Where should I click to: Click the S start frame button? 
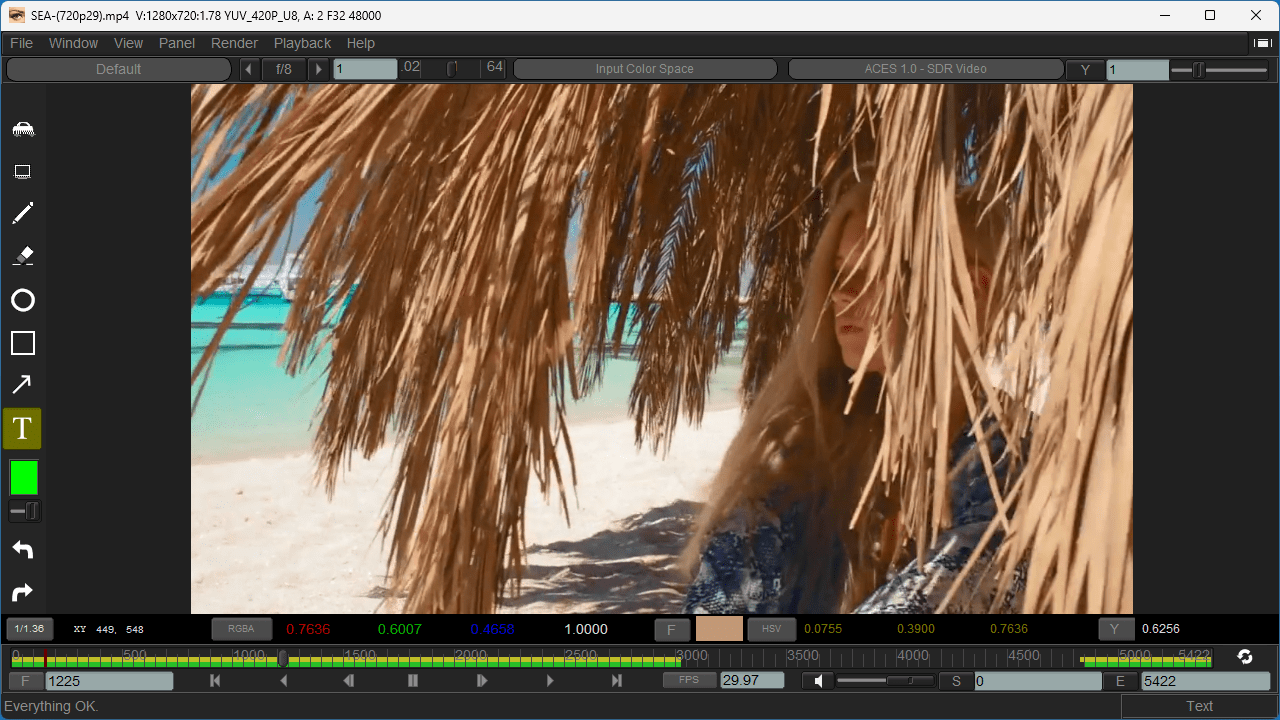[956, 681]
